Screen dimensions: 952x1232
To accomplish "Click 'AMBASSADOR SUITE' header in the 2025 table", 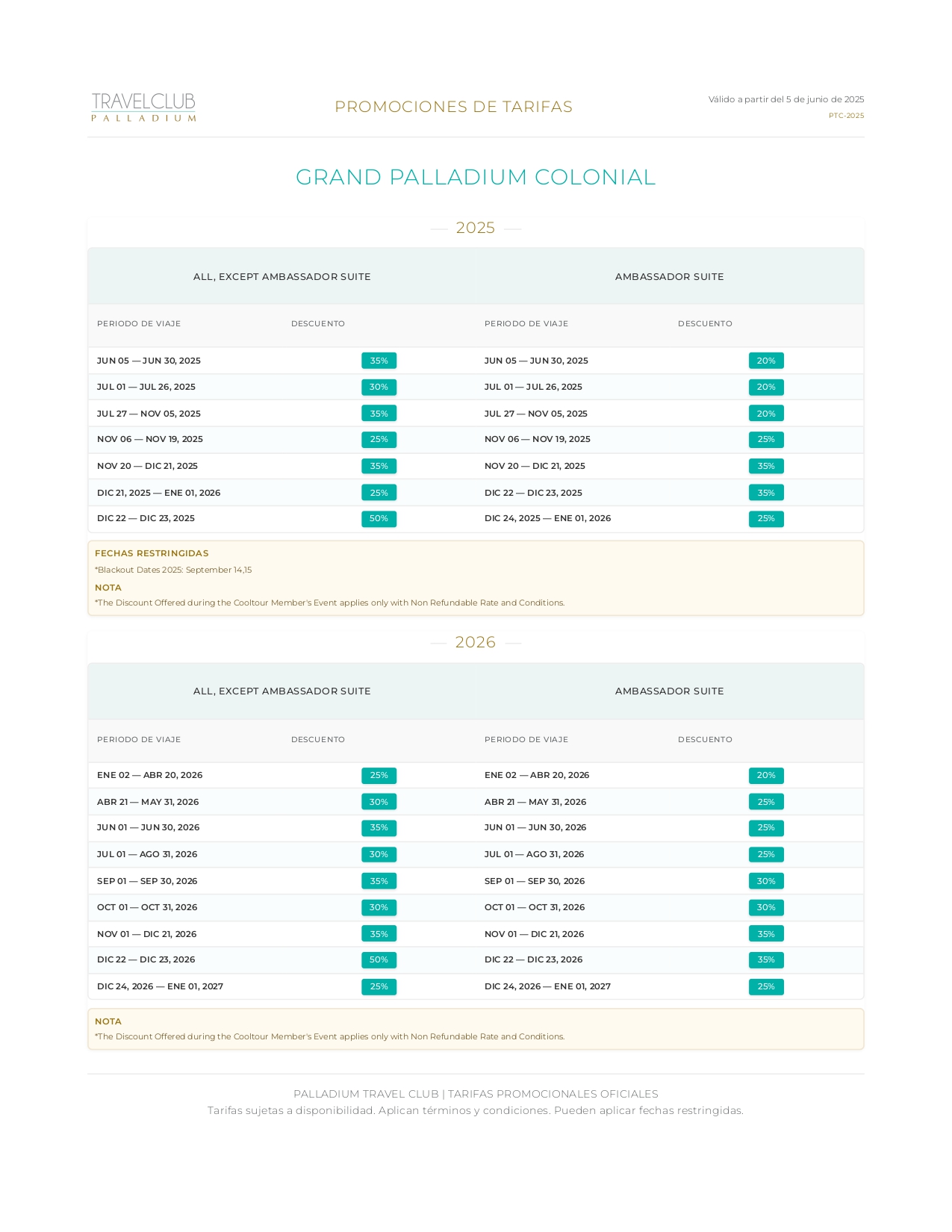I will (x=670, y=277).
